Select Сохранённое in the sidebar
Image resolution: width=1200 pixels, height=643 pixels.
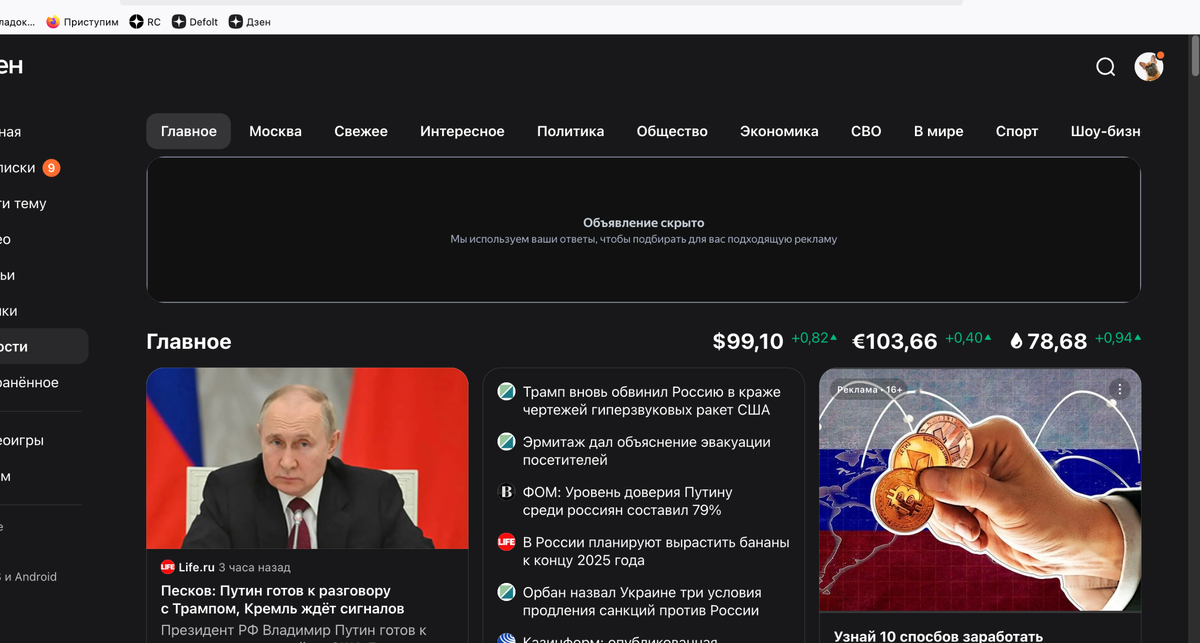coord(31,382)
